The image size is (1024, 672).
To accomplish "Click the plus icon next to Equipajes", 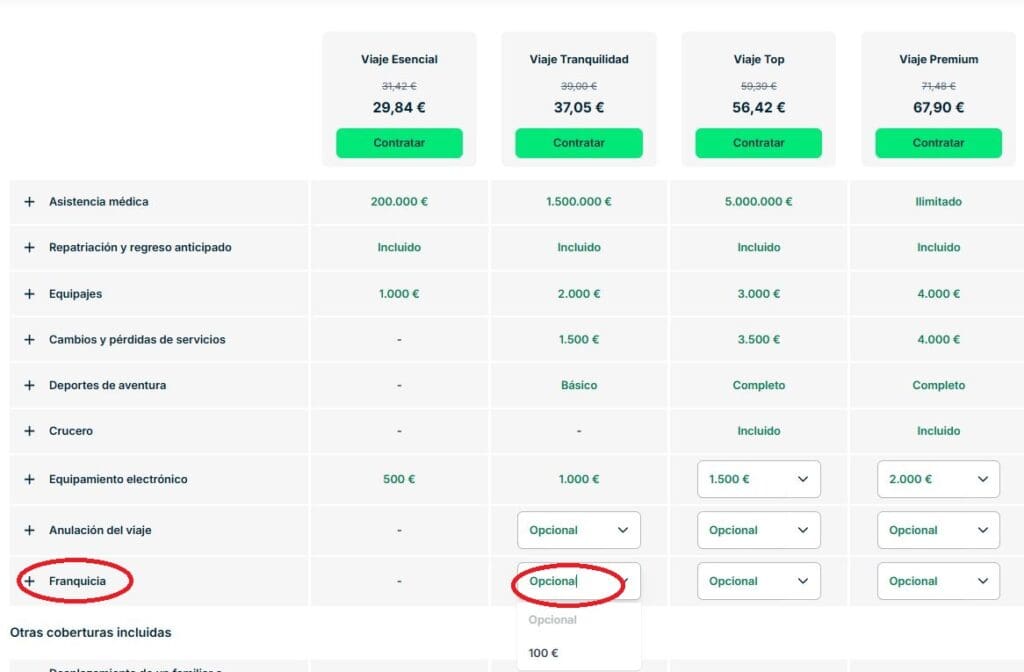I will (x=29, y=294).
